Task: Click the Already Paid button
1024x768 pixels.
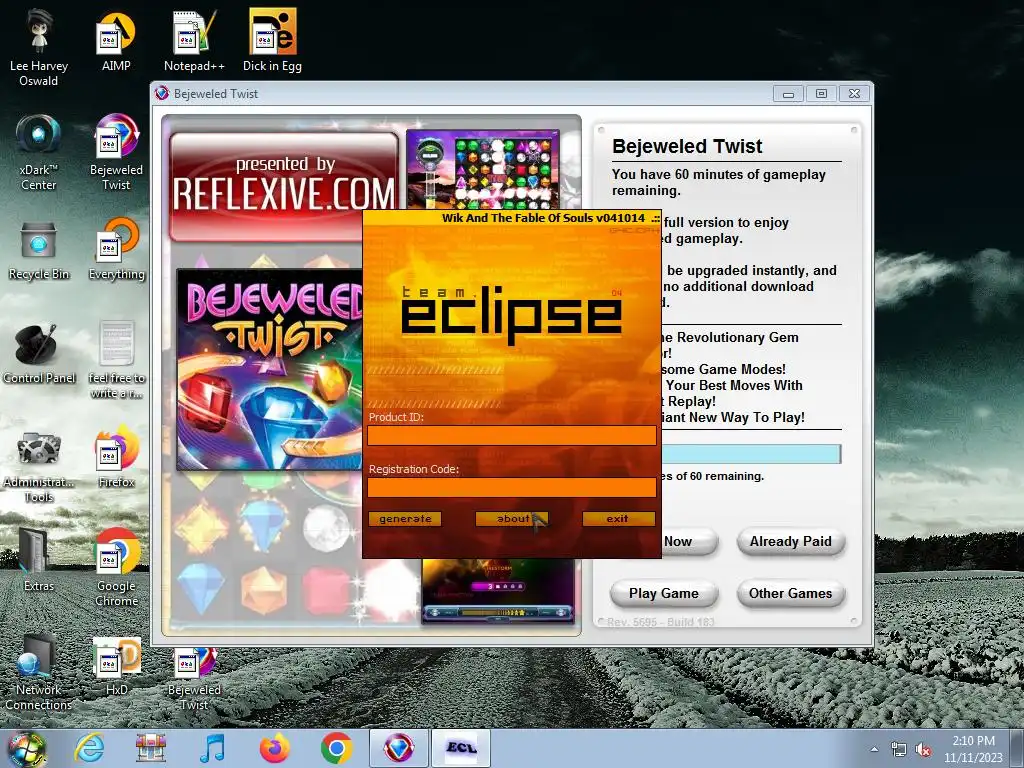Action: tap(791, 541)
